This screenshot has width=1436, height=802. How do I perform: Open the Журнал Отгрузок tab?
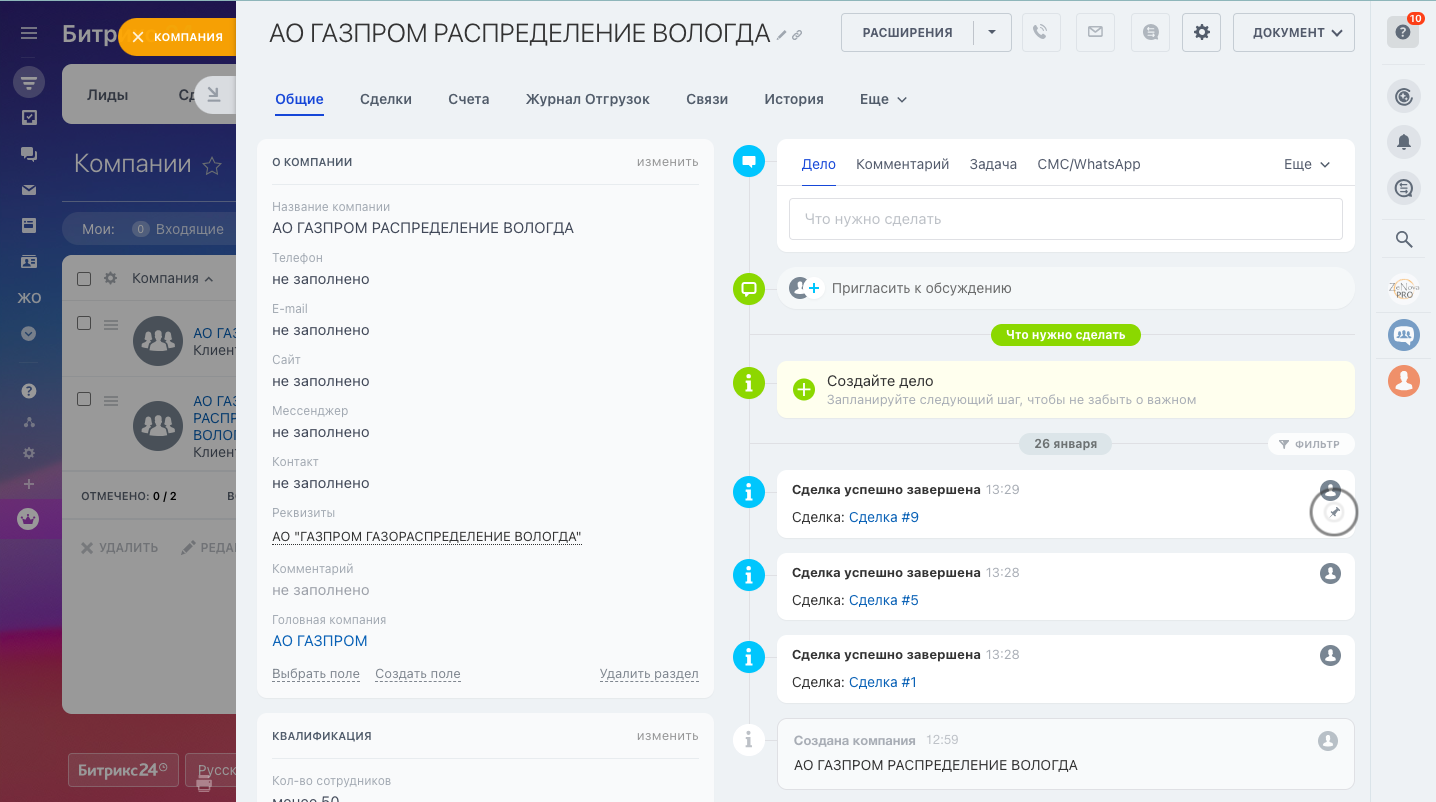(587, 99)
